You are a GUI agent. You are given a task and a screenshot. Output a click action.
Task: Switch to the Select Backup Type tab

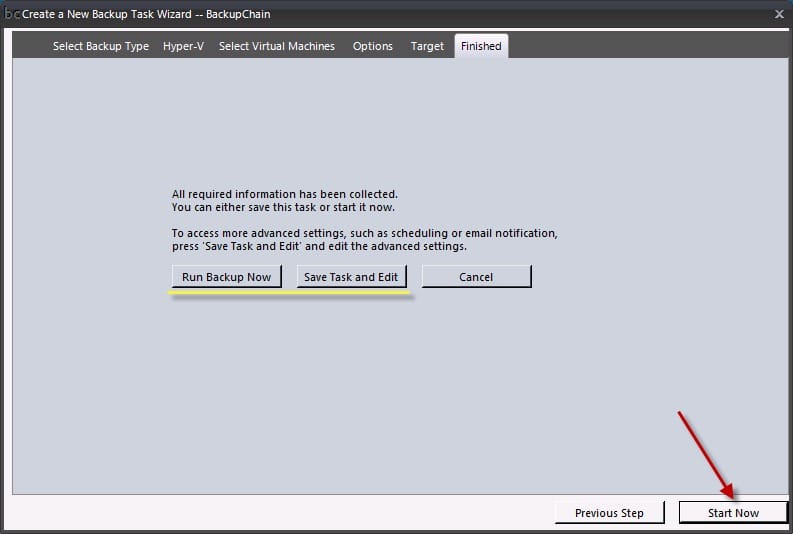coord(101,46)
